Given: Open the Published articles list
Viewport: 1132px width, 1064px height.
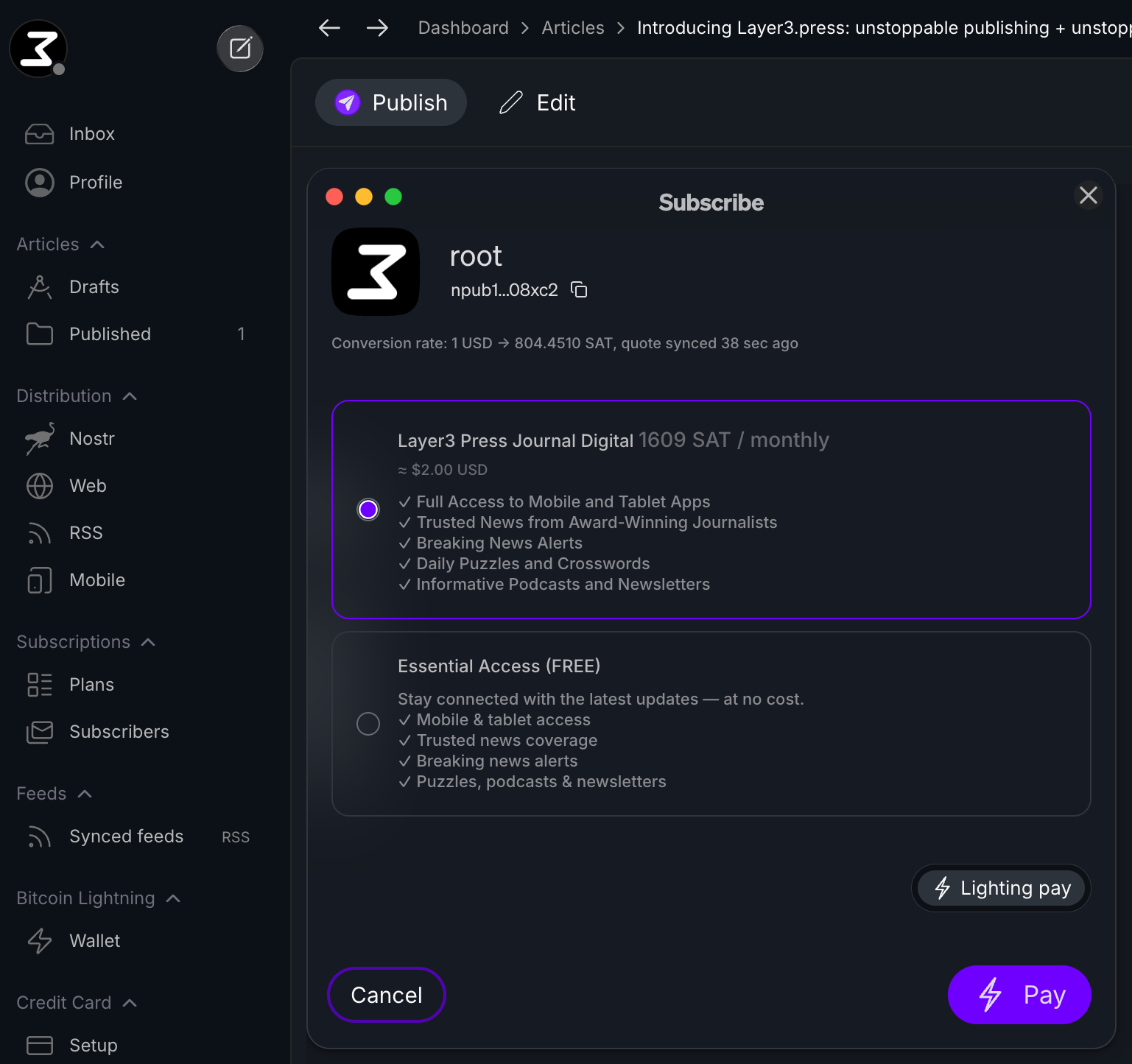Looking at the screenshot, I should click(110, 334).
